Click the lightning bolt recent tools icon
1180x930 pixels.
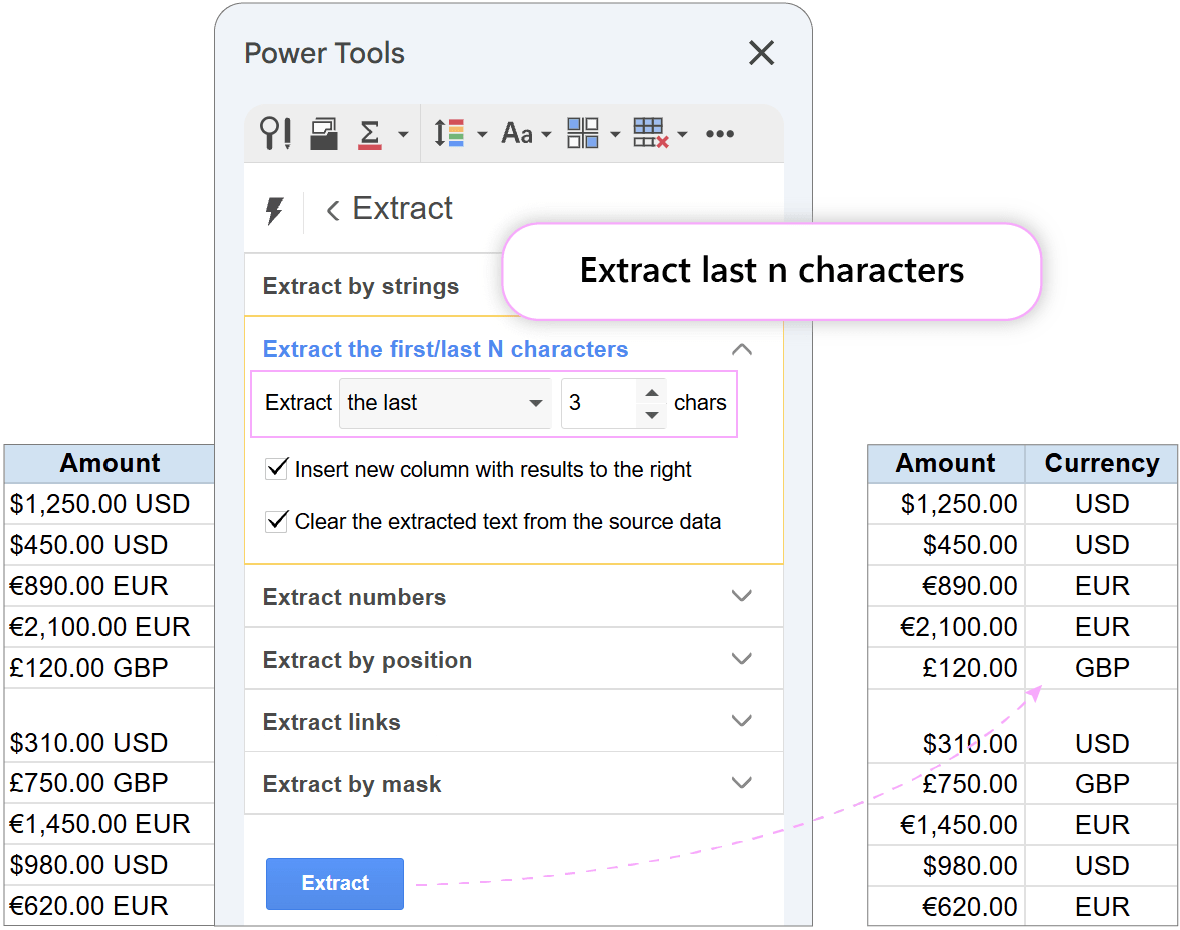tap(275, 211)
